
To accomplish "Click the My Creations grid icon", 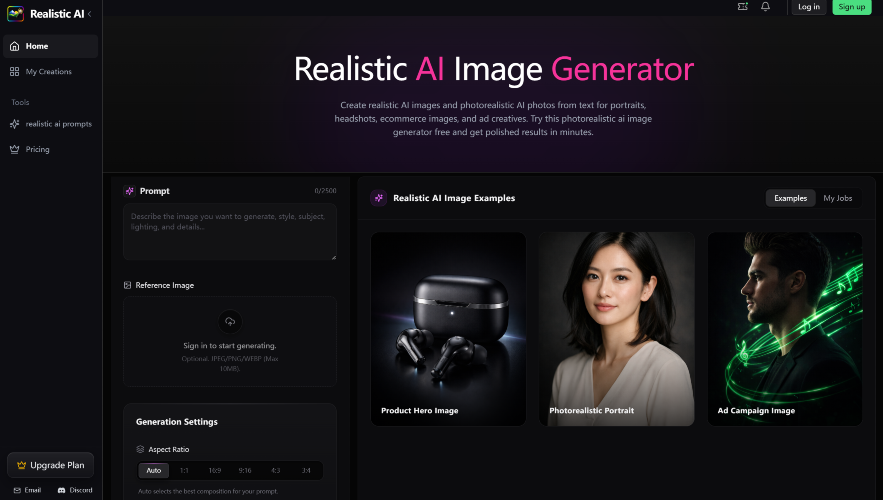I will pyautogui.click(x=15, y=72).
